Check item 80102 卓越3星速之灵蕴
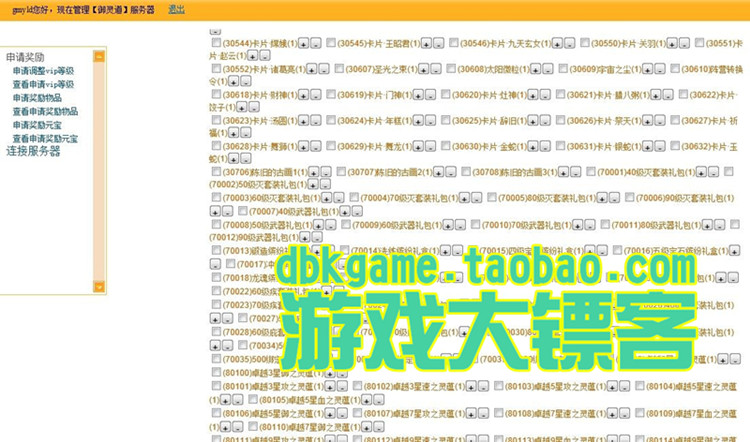The height and width of the screenshot is (442, 750). 357,386
